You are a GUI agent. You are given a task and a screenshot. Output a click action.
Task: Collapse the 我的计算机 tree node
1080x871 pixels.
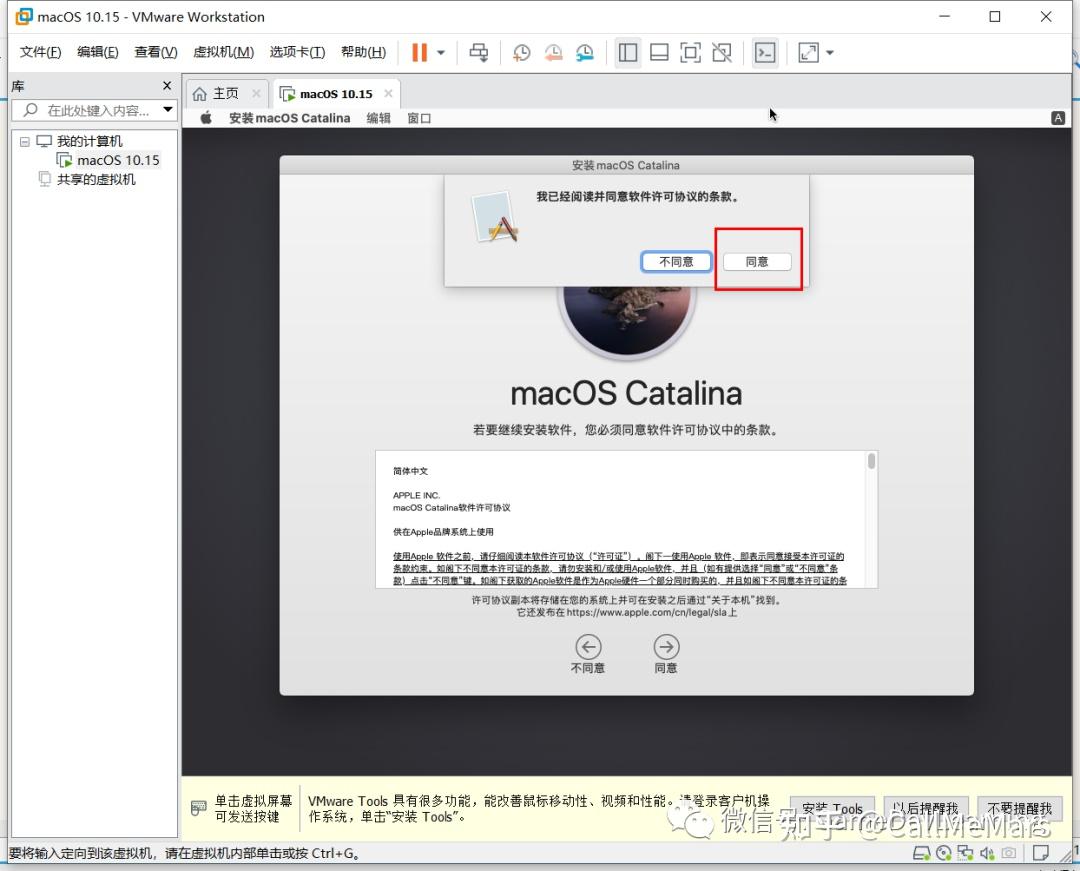(25, 141)
